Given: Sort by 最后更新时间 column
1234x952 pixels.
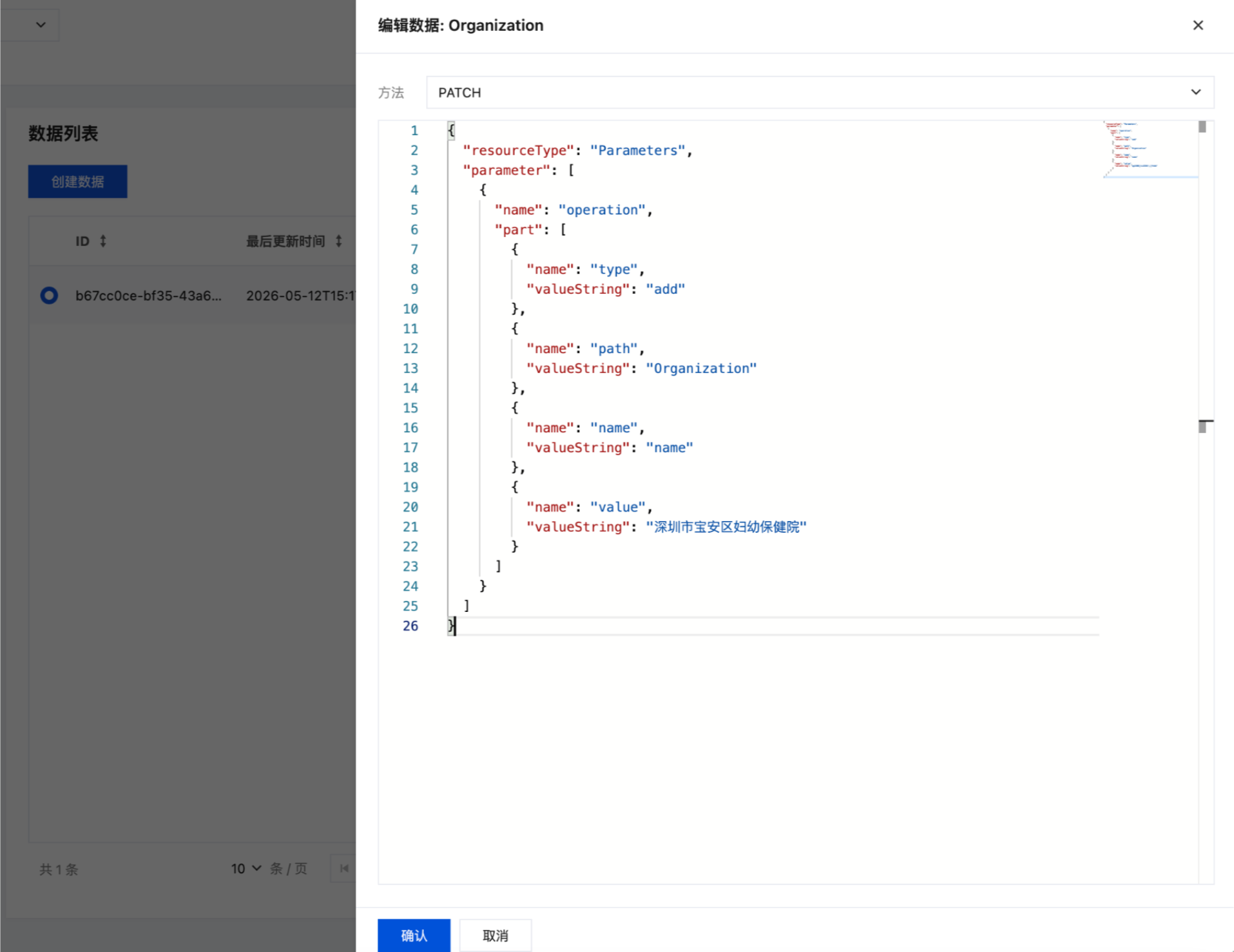Looking at the screenshot, I should point(339,241).
